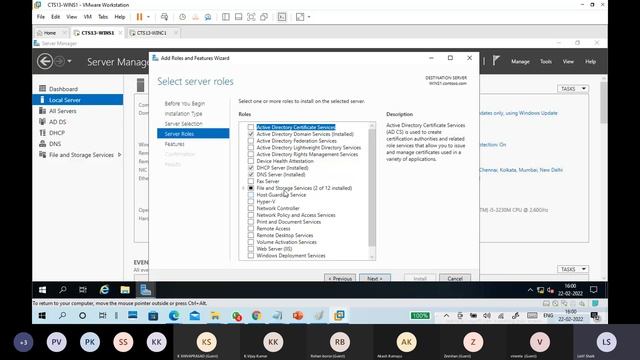Viewport: 640px width, 360px height.
Task: Click Server Manager icon on guest taskbar
Action: (x=145, y=290)
